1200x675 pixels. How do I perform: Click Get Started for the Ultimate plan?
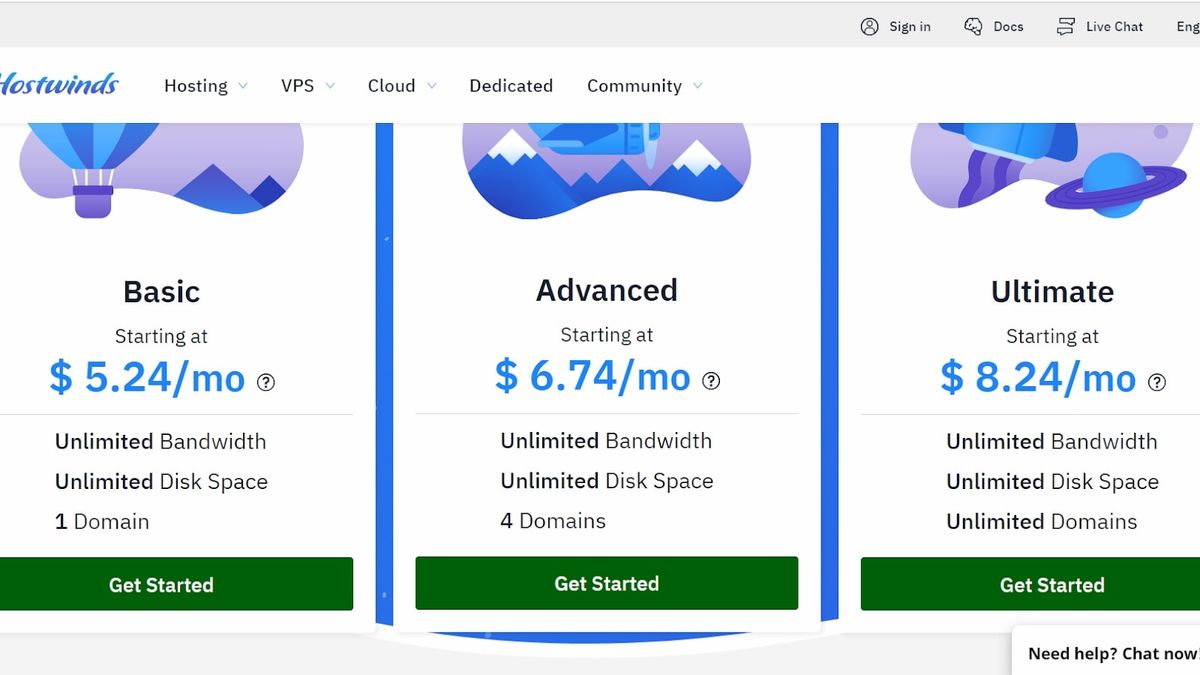[1052, 585]
